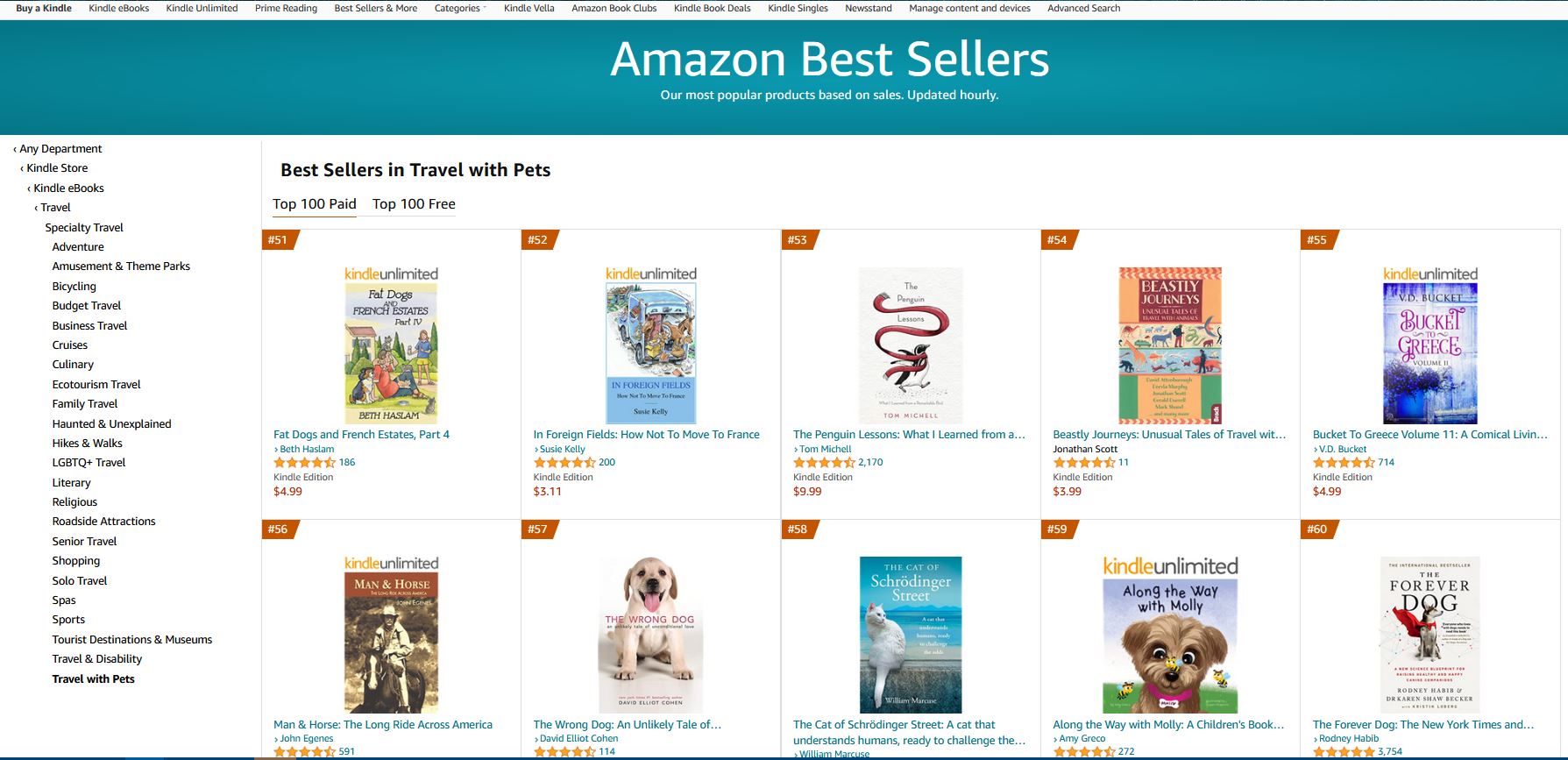Switch to the Top 100 Free tab

click(414, 204)
